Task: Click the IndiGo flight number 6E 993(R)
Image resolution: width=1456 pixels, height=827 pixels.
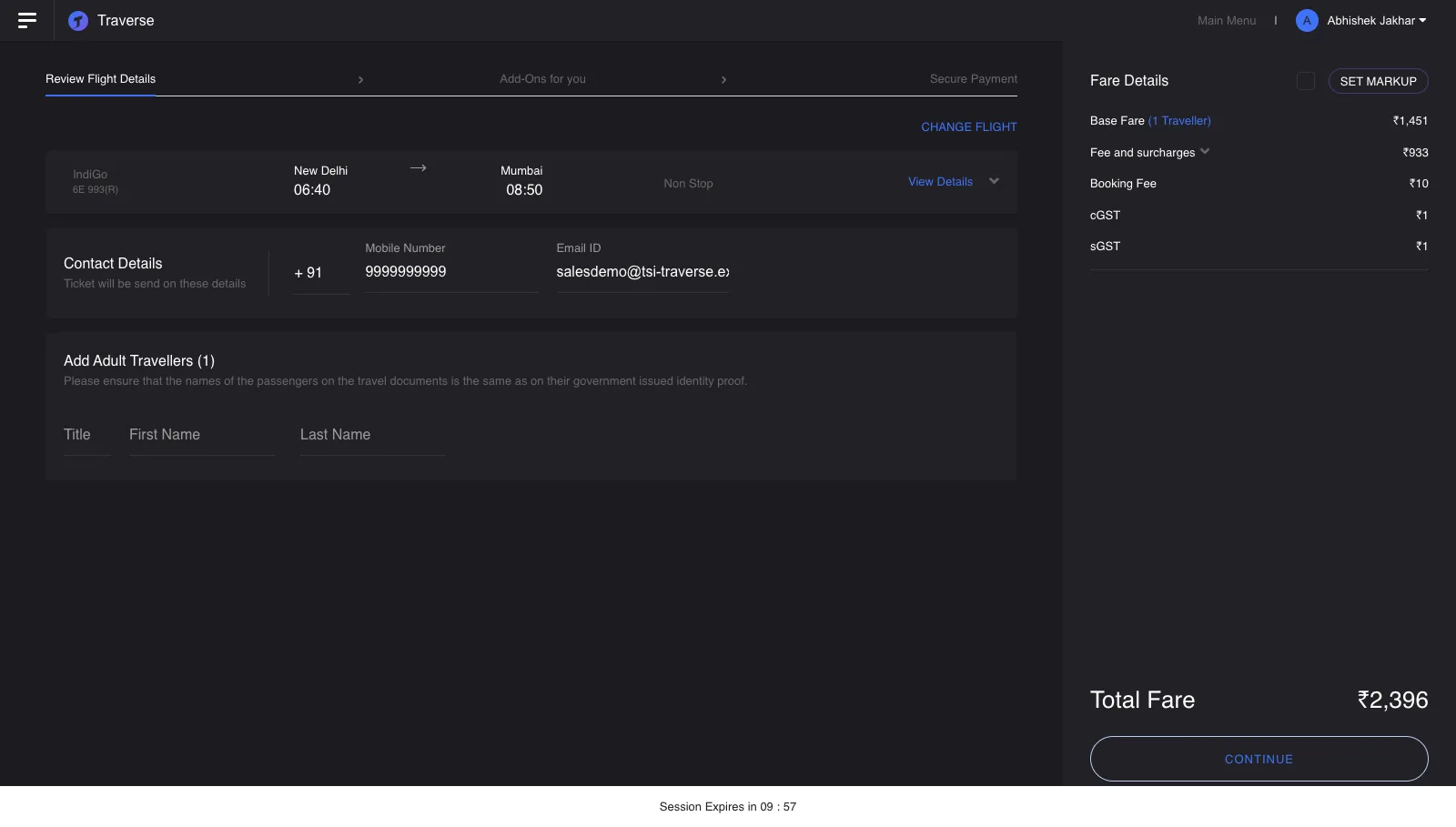Action: 96,190
